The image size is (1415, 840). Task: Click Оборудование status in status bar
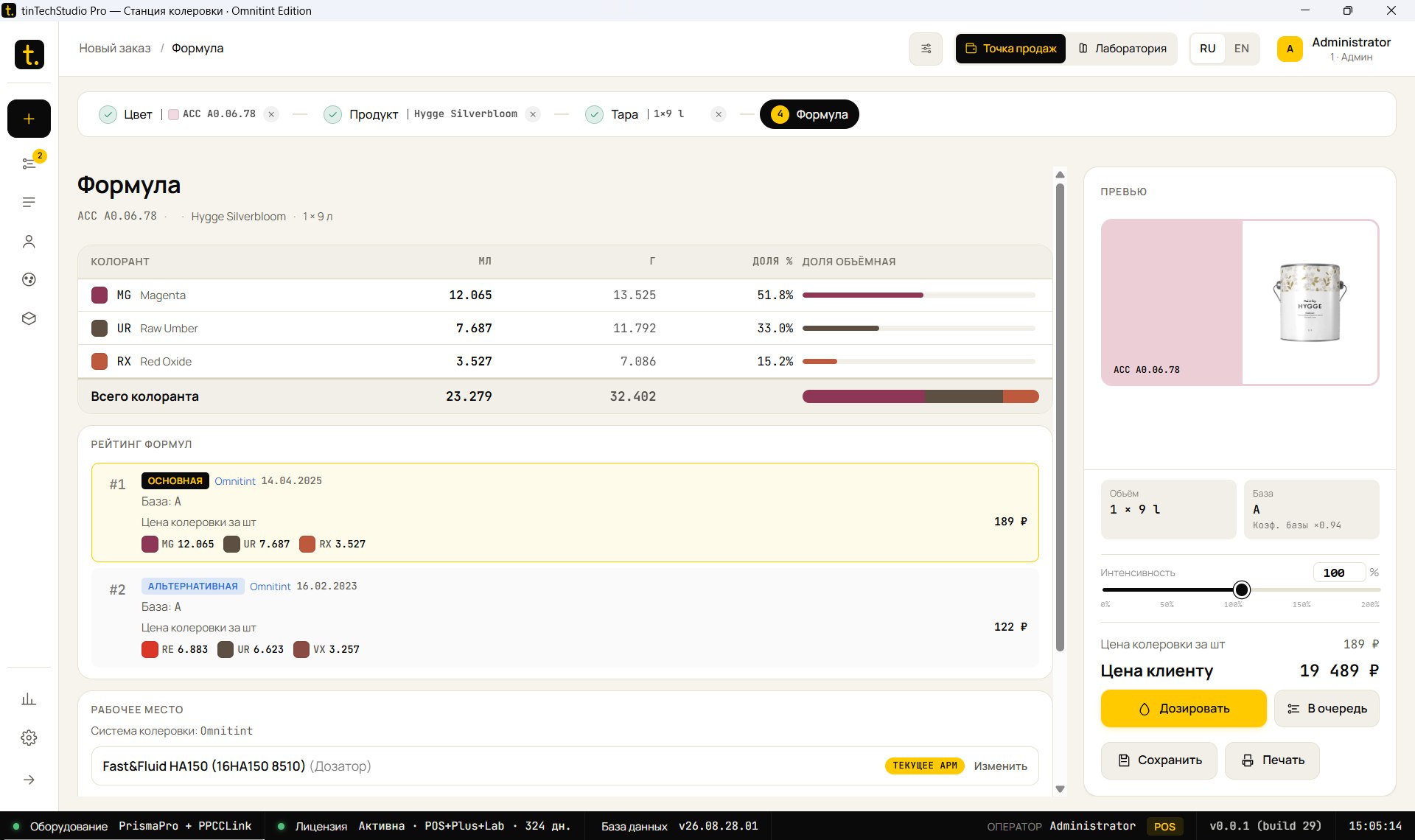[133, 827]
